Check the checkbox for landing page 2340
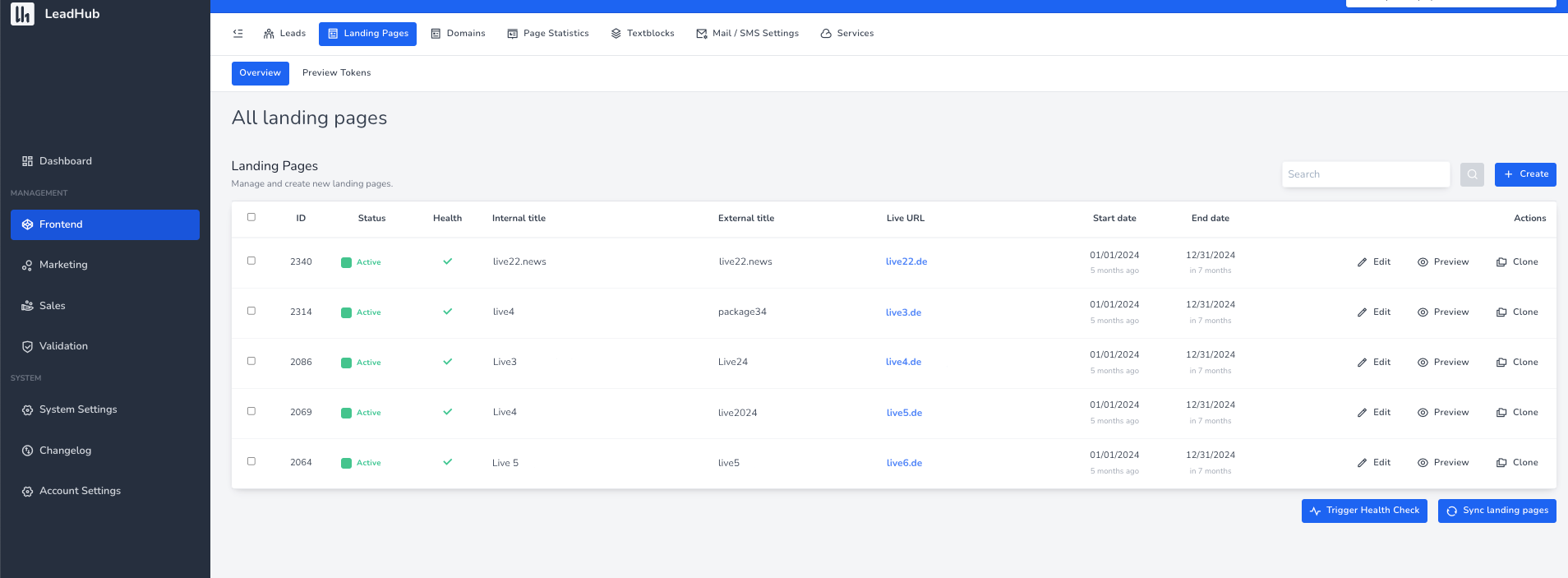The image size is (1568, 578). click(x=251, y=261)
